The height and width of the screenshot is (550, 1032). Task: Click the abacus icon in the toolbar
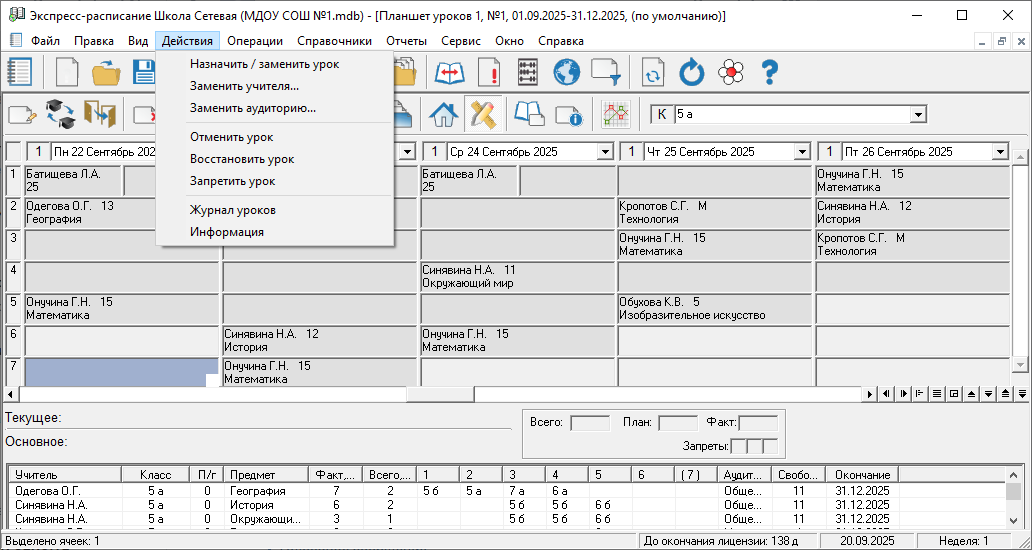(528, 73)
